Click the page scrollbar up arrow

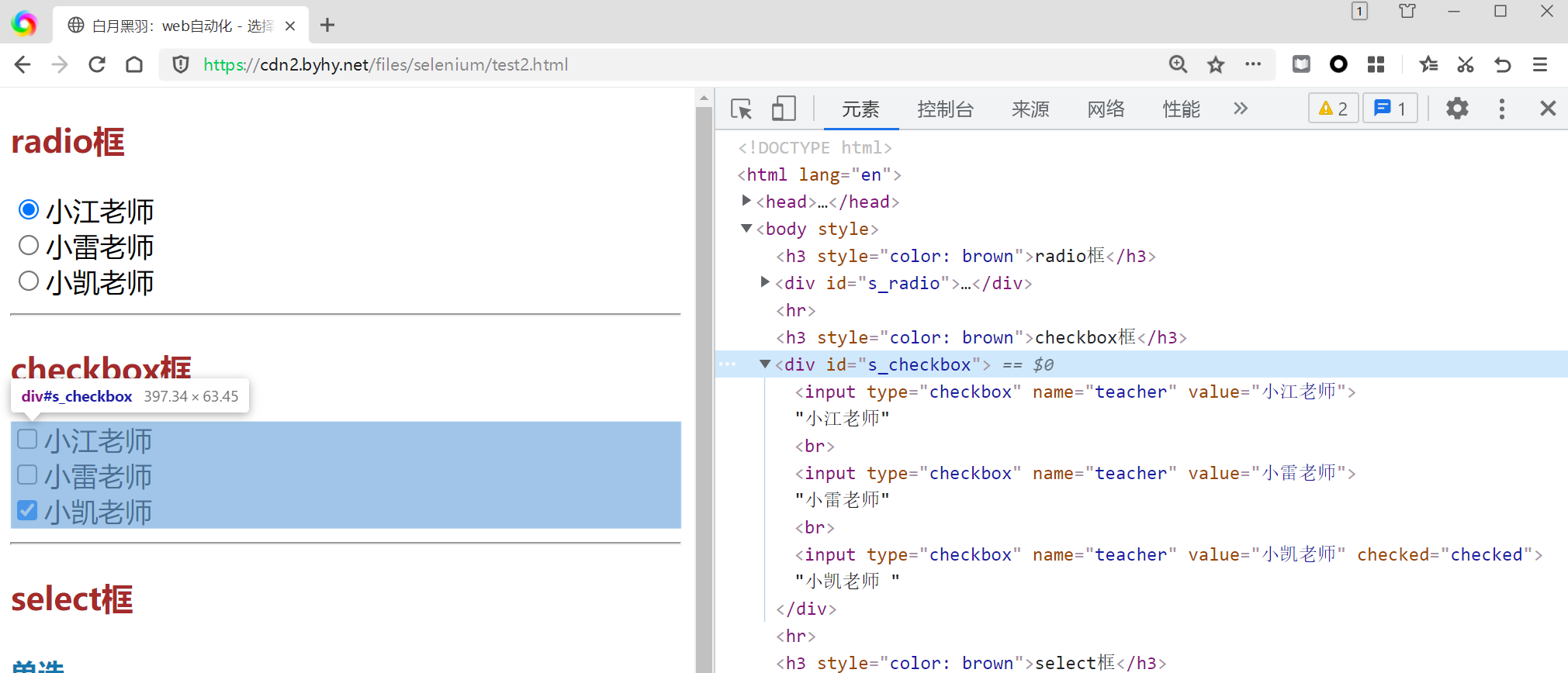[x=704, y=98]
